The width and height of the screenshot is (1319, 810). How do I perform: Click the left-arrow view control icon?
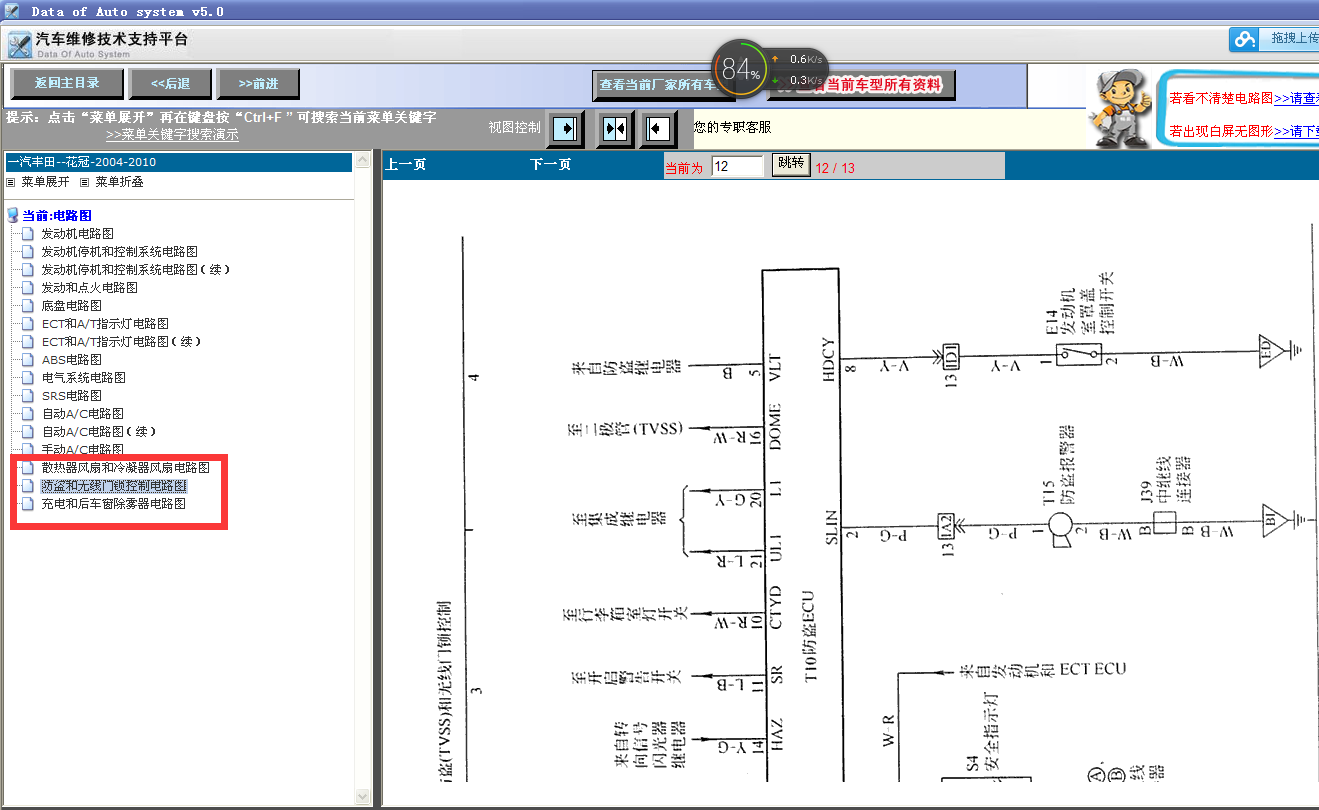coord(657,129)
